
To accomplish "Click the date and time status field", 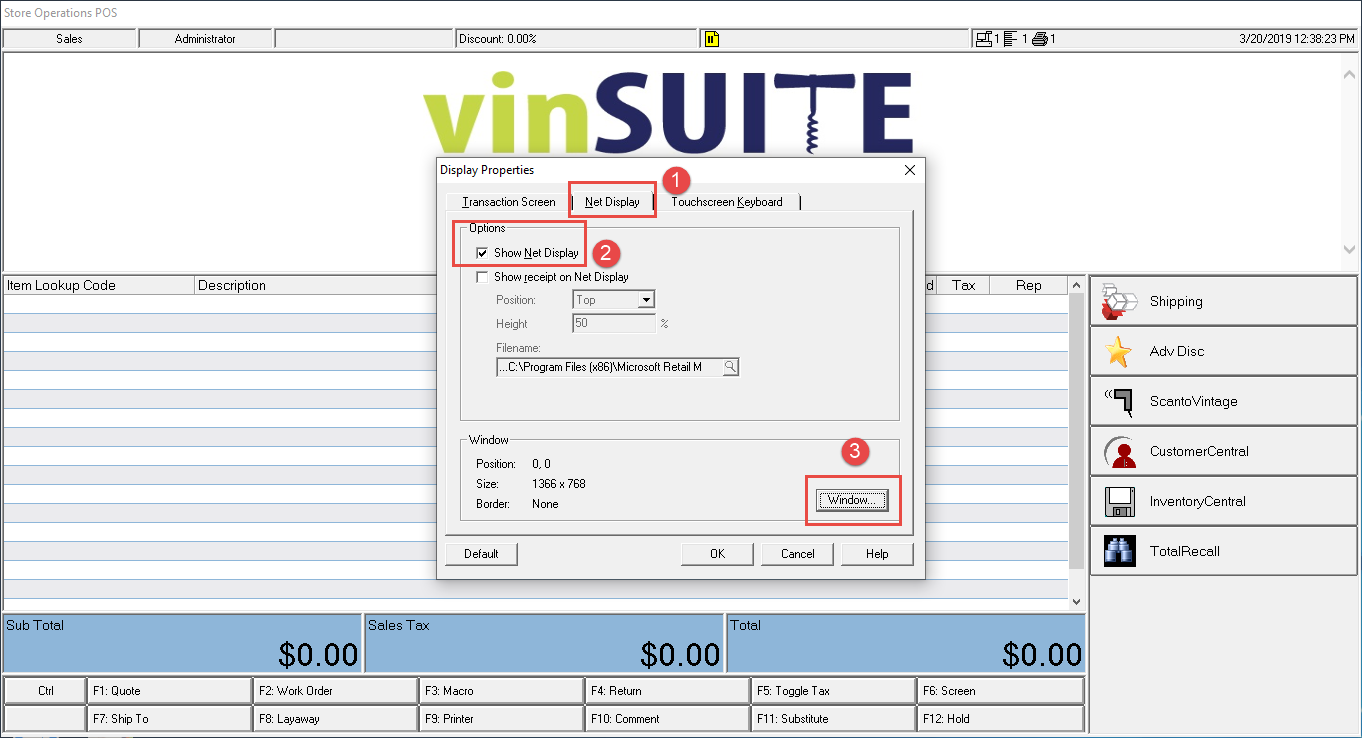I will [1296, 39].
